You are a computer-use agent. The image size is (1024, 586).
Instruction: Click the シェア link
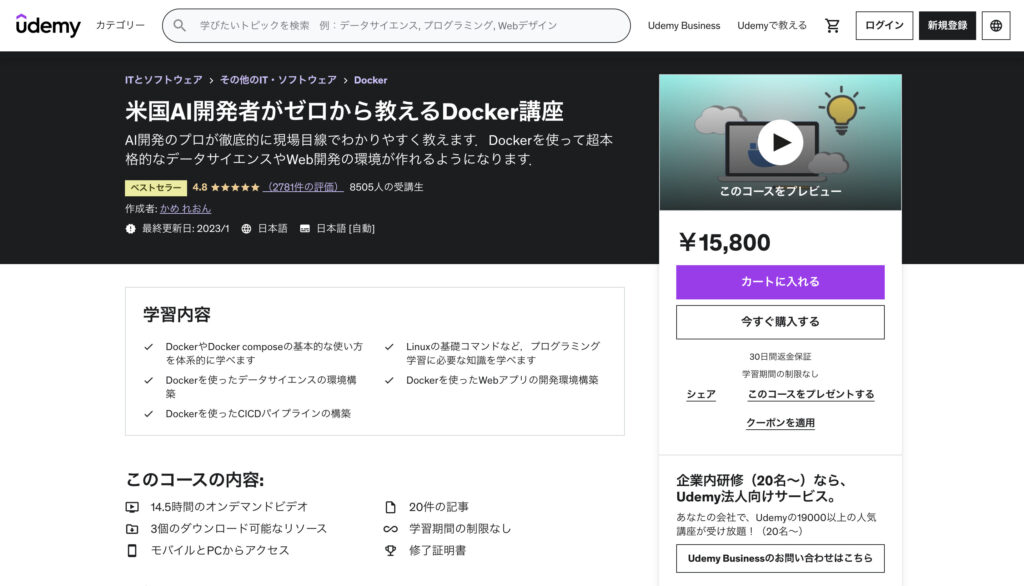[701, 394]
